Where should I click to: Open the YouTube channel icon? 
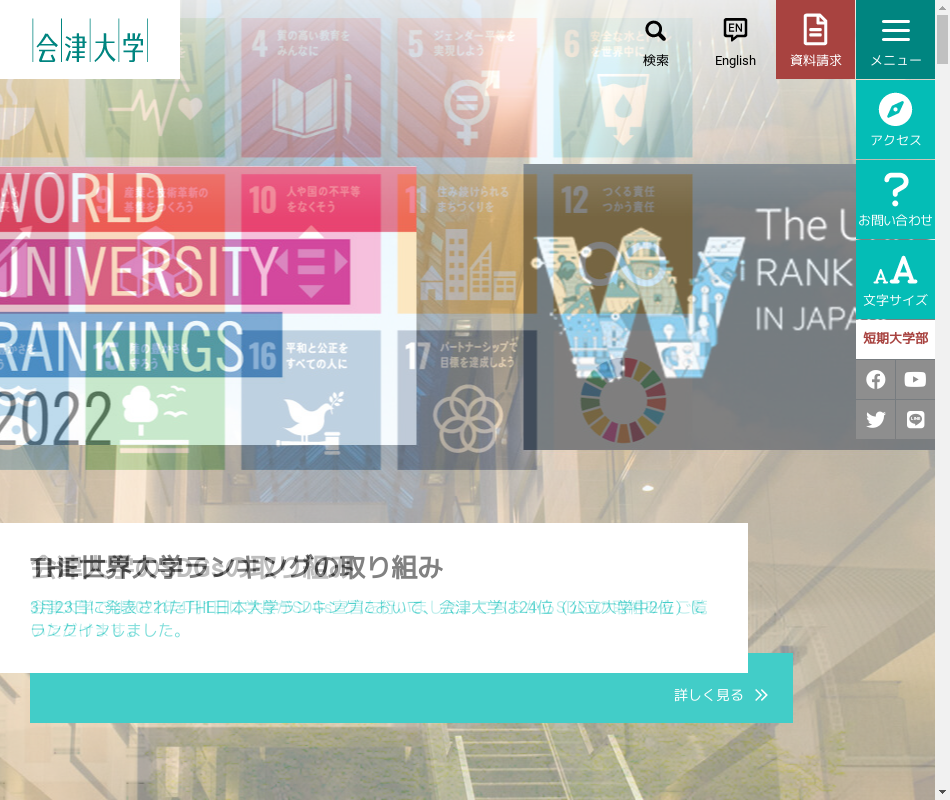[x=915, y=380]
